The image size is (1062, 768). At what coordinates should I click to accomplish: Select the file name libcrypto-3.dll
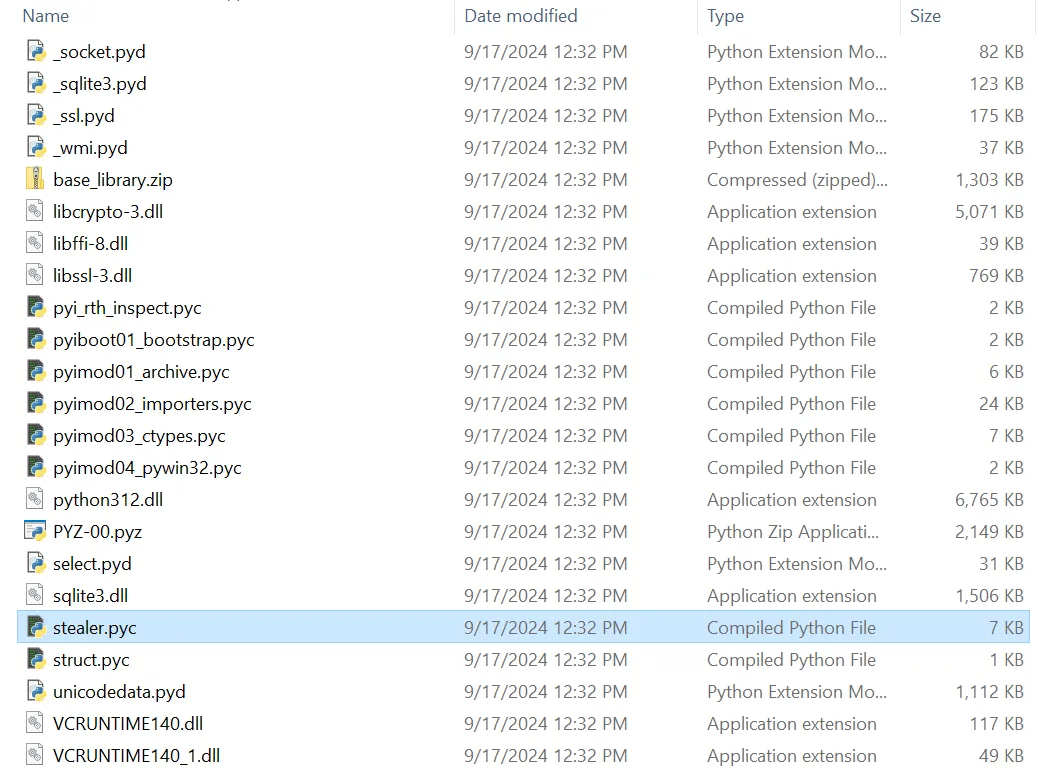click(108, 211)
